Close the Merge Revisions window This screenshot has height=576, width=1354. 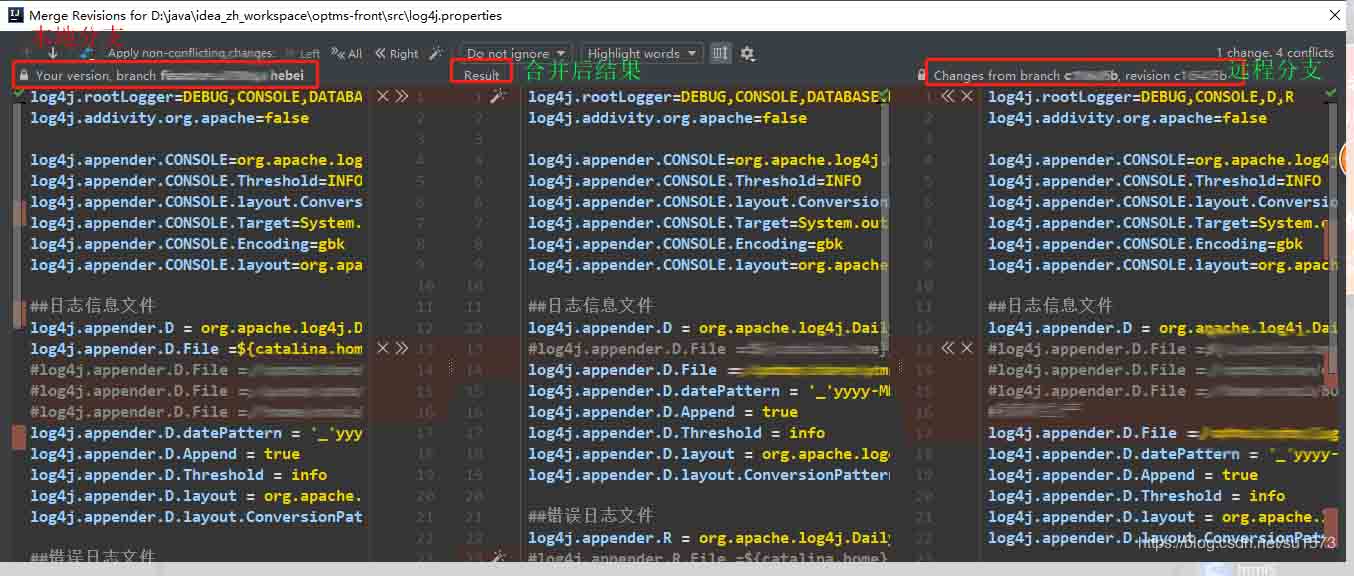click(x=1335, y=15)
